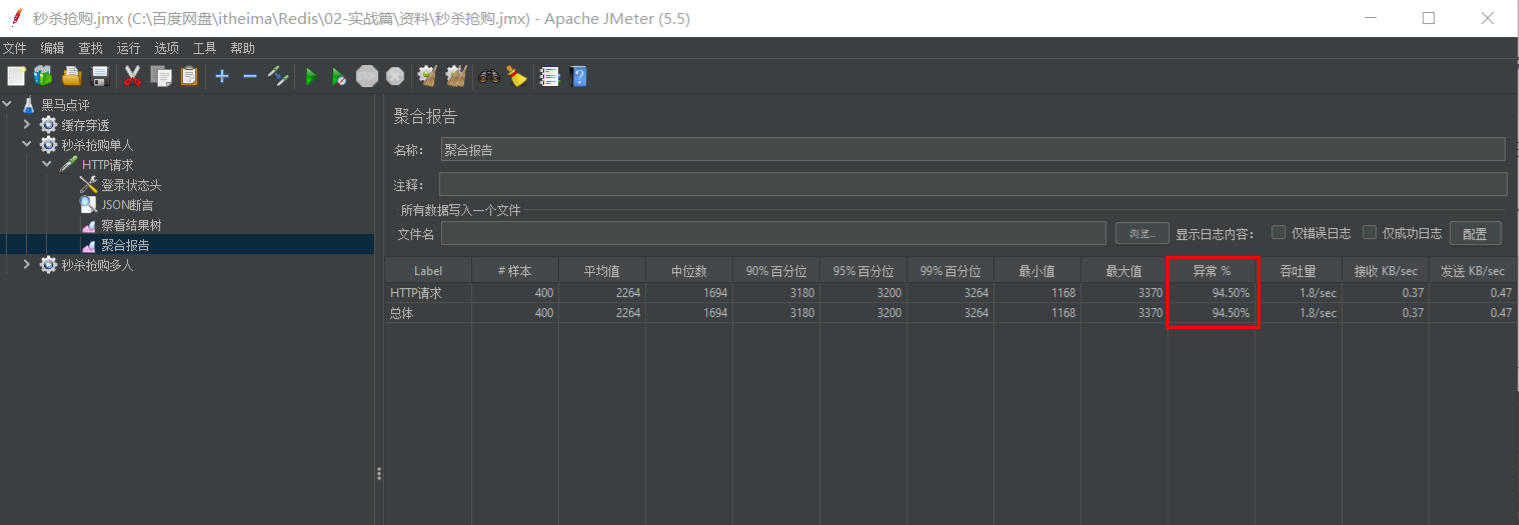Collapse the HTTP请求 node arrow
The height and width of the screenshot is (525, 1519).
tap(47, 164)
